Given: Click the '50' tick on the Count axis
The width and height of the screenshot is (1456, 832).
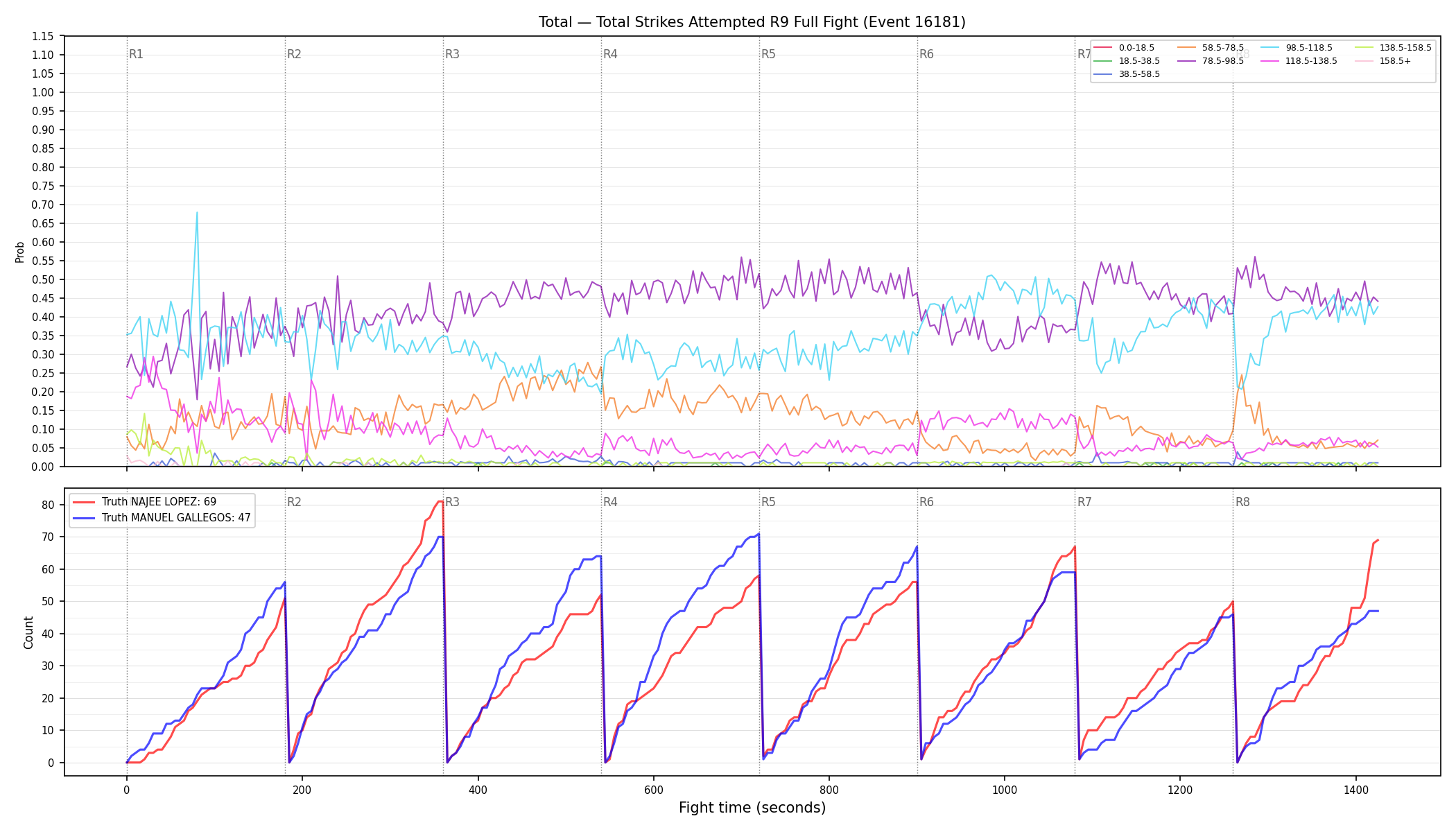Looking at the screenshot, I should tap(48, 601).
